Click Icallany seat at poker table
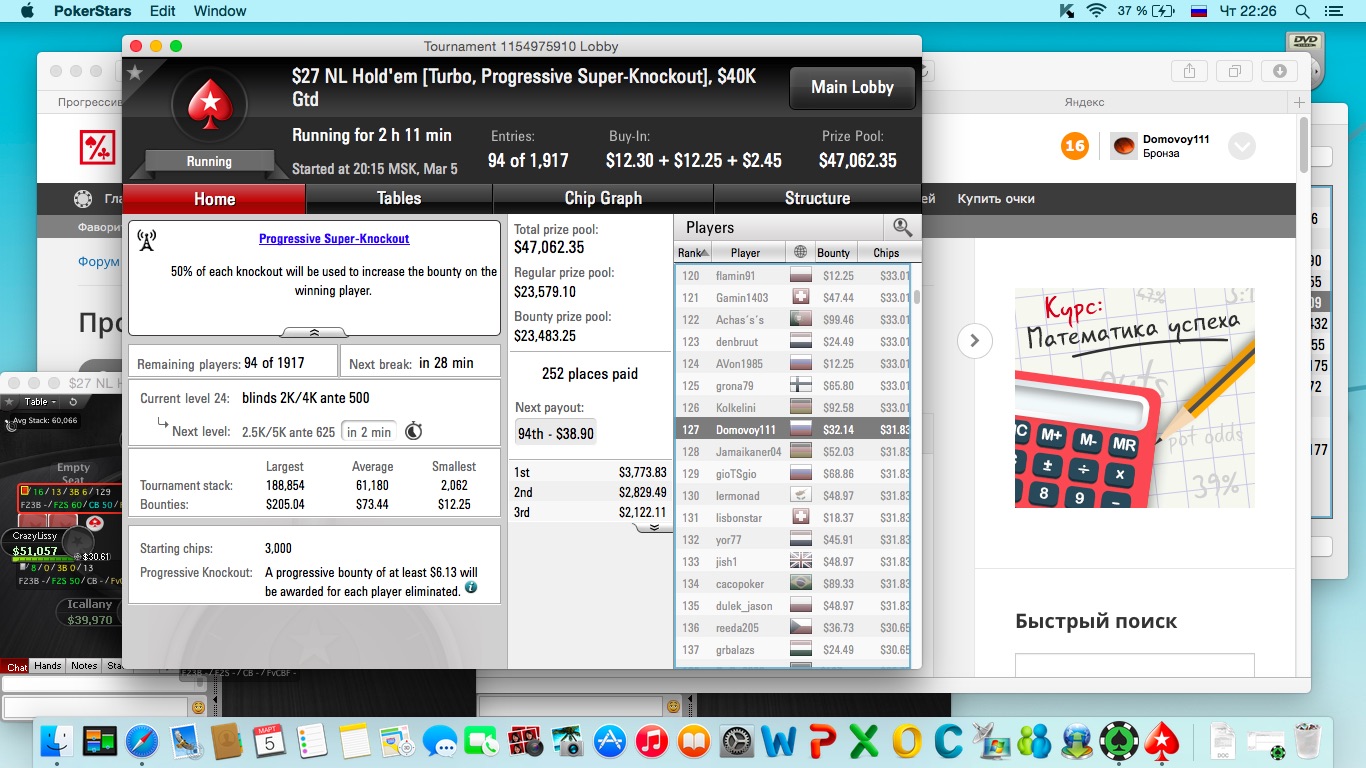This screenshot has height=768, width=1366. [90, 612]
